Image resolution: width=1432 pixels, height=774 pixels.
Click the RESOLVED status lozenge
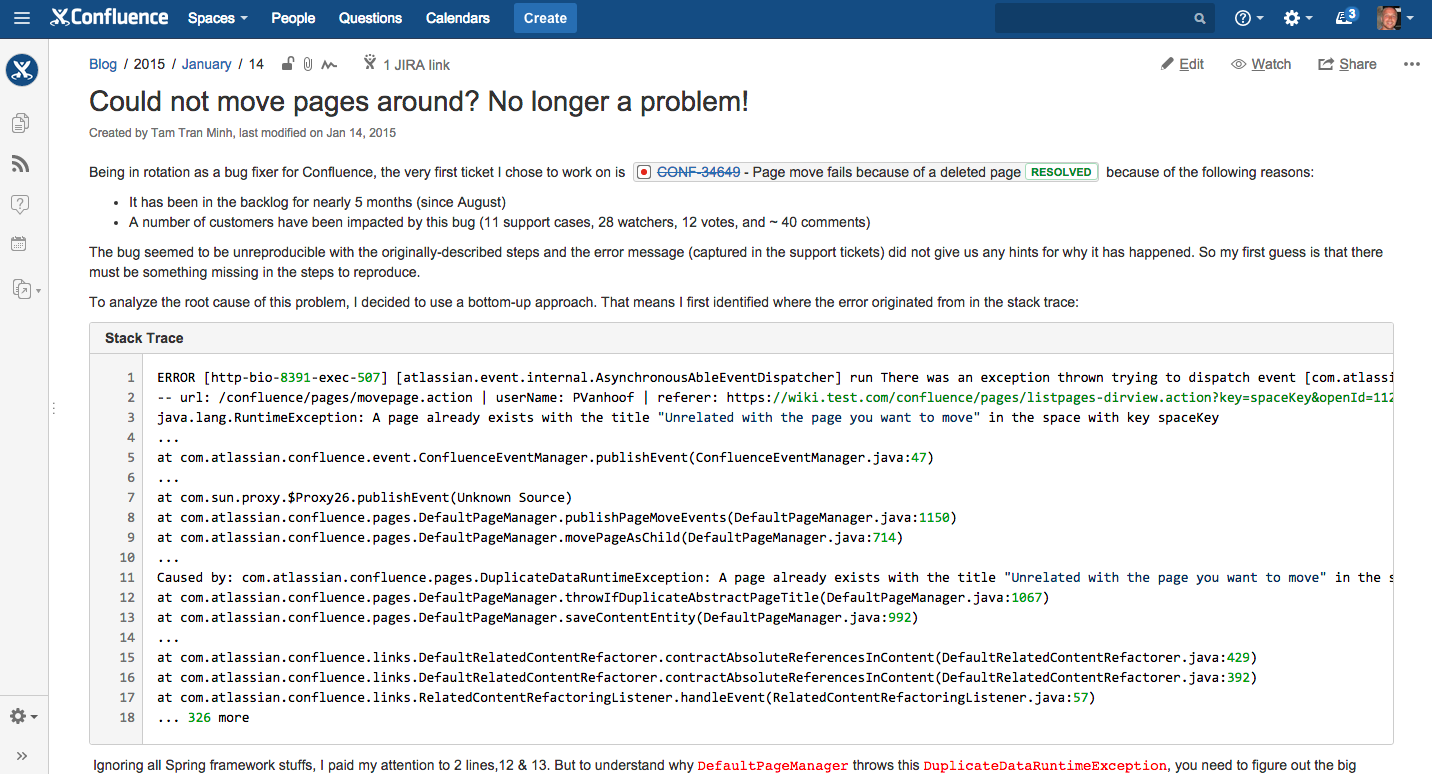(1061, 172)
